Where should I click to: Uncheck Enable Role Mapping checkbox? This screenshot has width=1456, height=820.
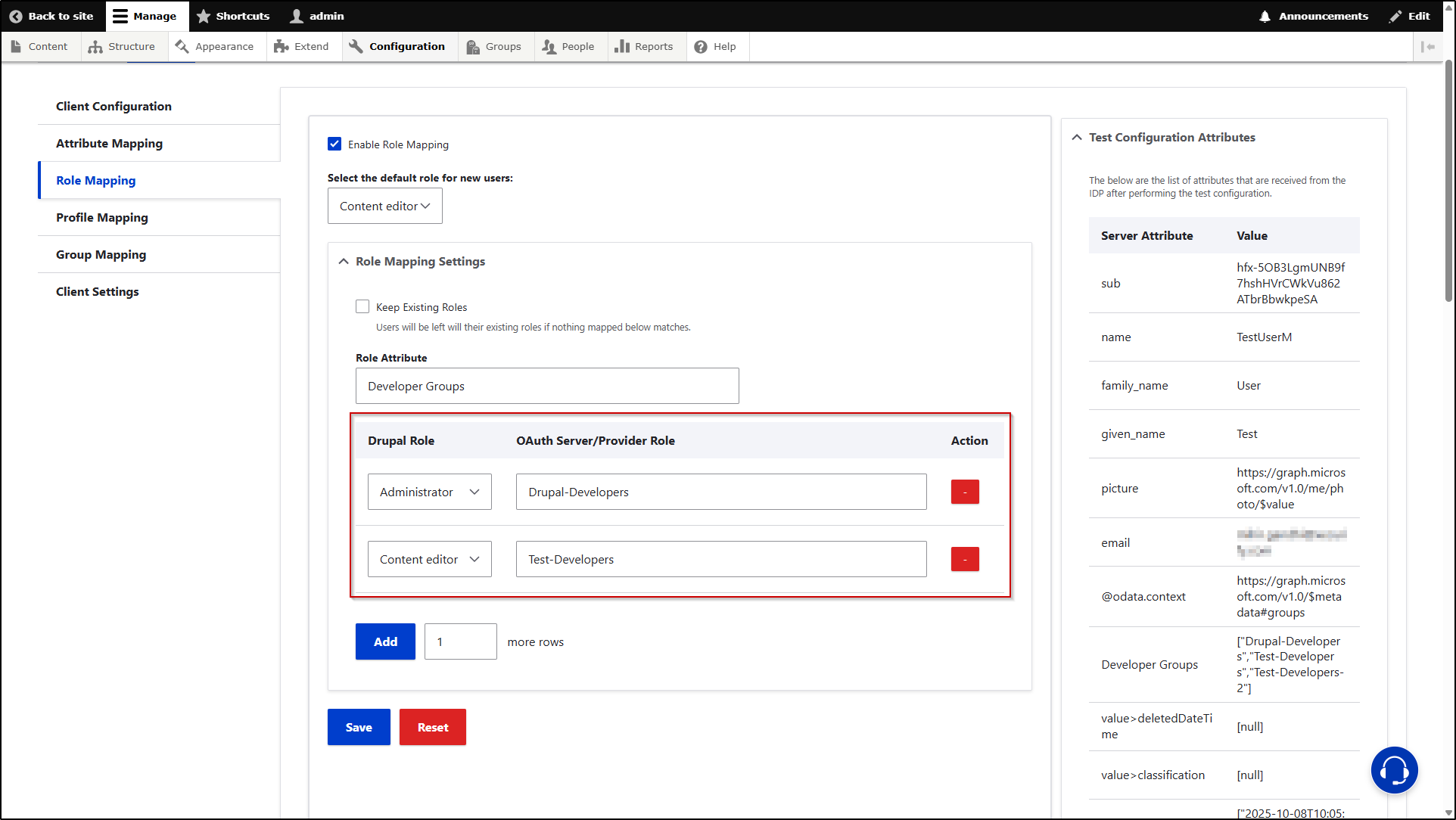[x=334, y=144]
